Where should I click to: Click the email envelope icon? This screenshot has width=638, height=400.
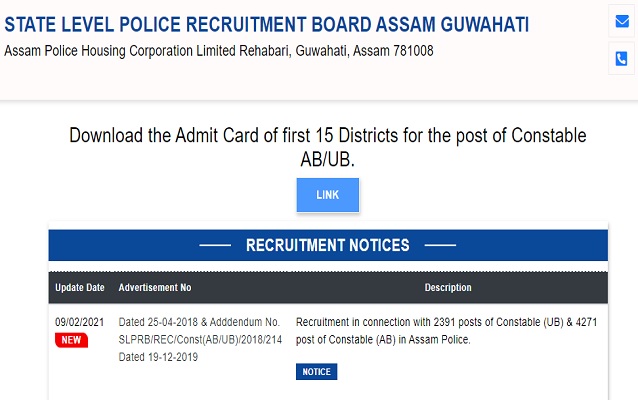tap(621, 21)
